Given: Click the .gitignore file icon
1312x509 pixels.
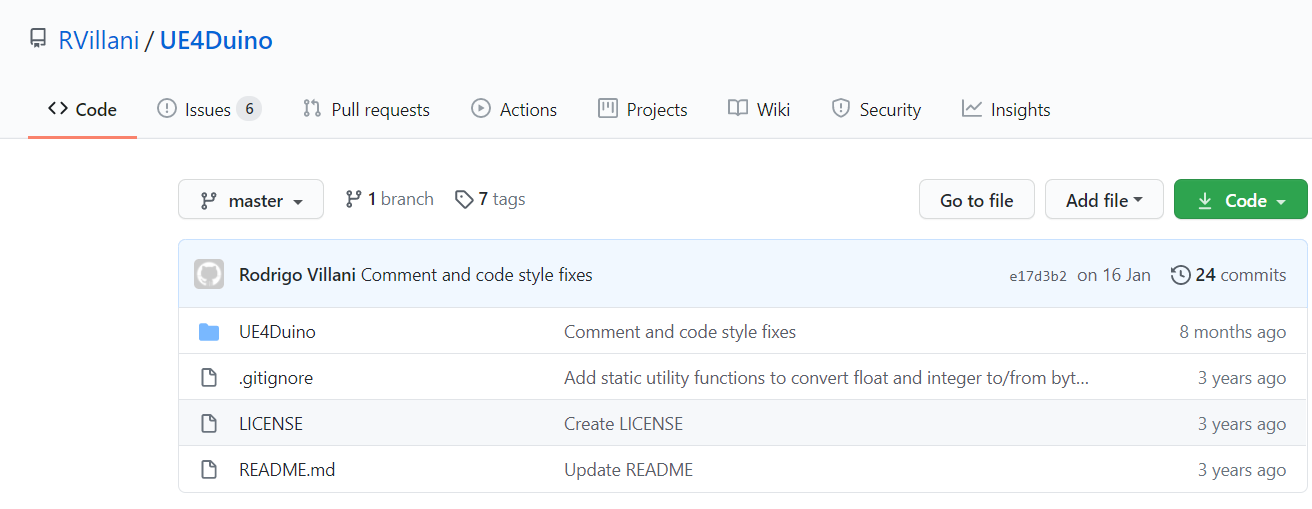Looking at the screenshot, I should [x=209, y=378].
